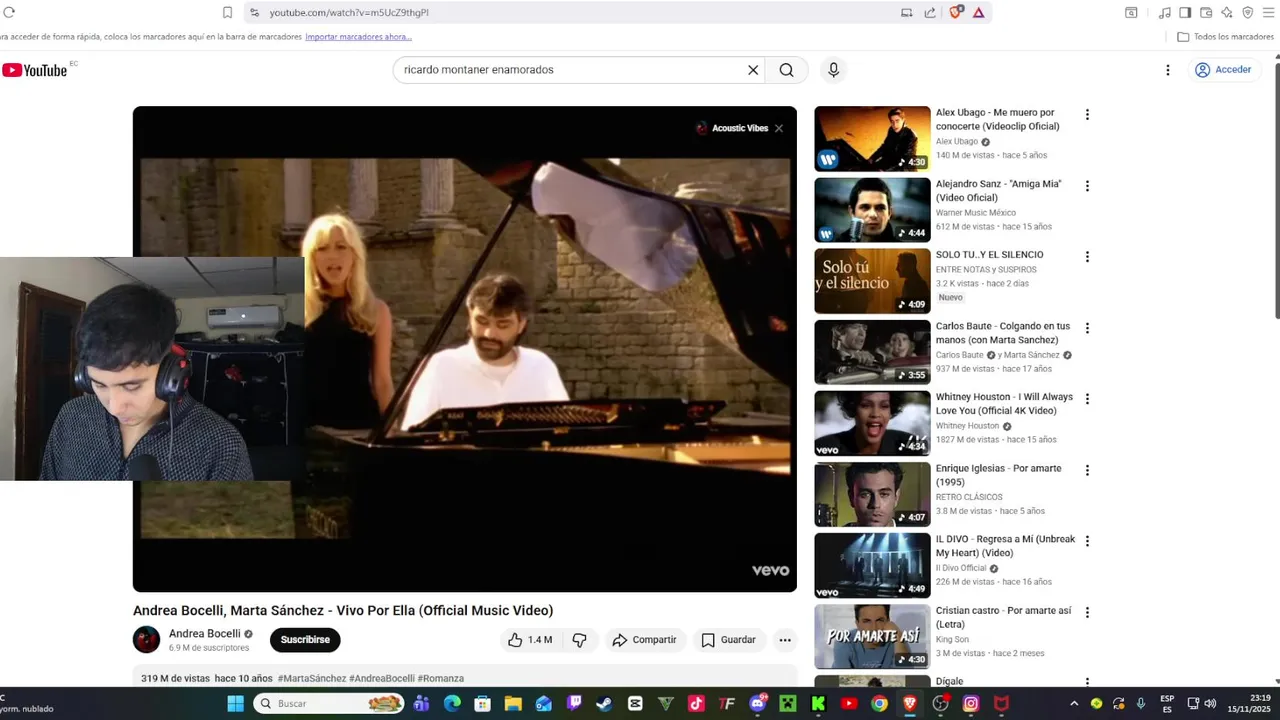Click the Andrea Bocelli channel avatar
The width and height of the screenshot is (1280, 720).
146,639
